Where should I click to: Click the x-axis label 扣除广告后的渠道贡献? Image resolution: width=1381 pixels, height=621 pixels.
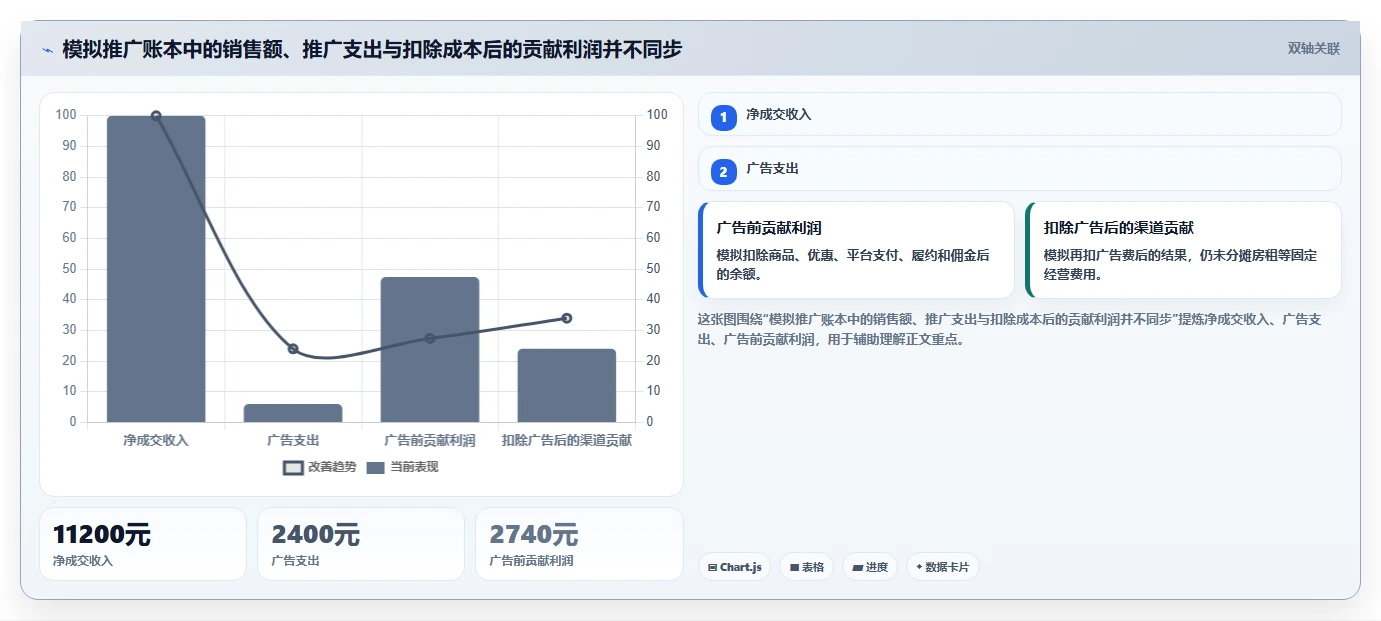(x=567, y=440)
